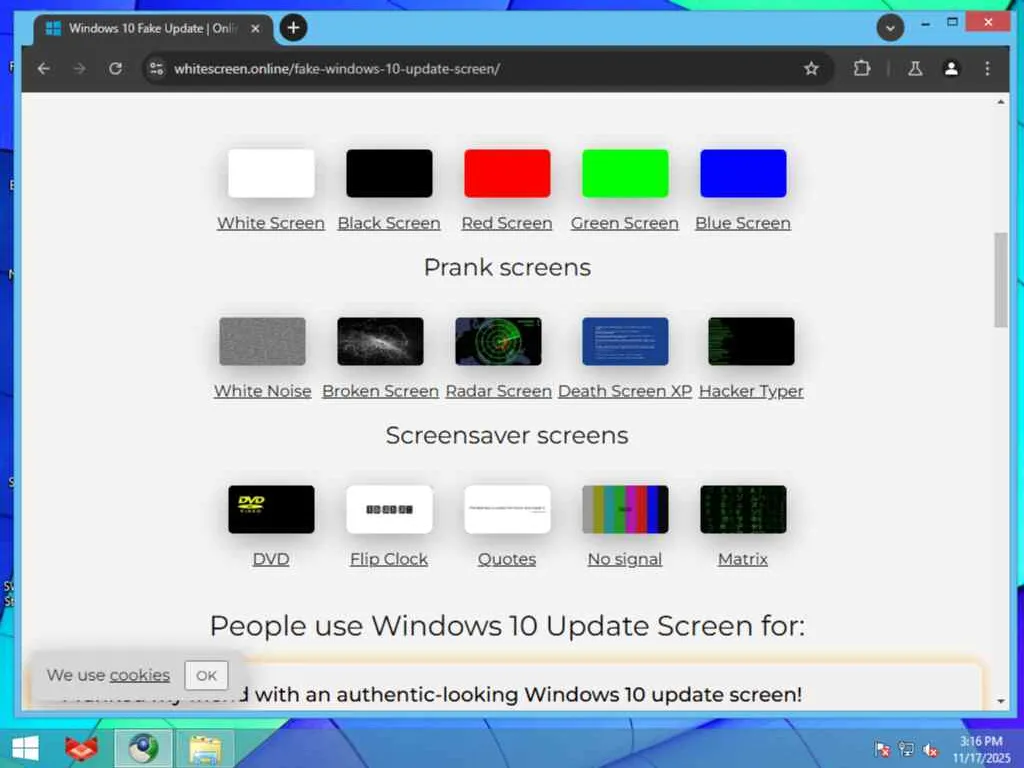Close the Windows 10 Fake Update tab
This screenshot has width=1024, height=768.
click(255, 29)
